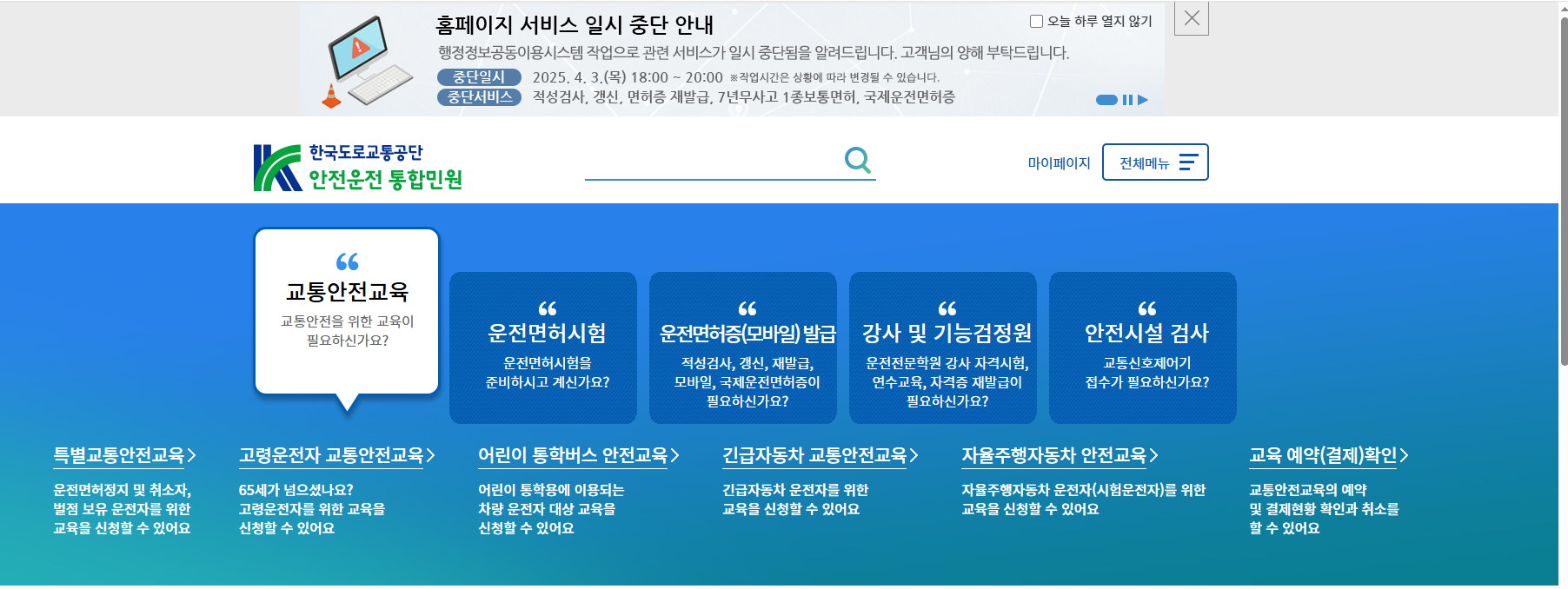
Task: Click the '홈페이지 서비스 일시 중단 안내' heading
Action: pos(575,25)
